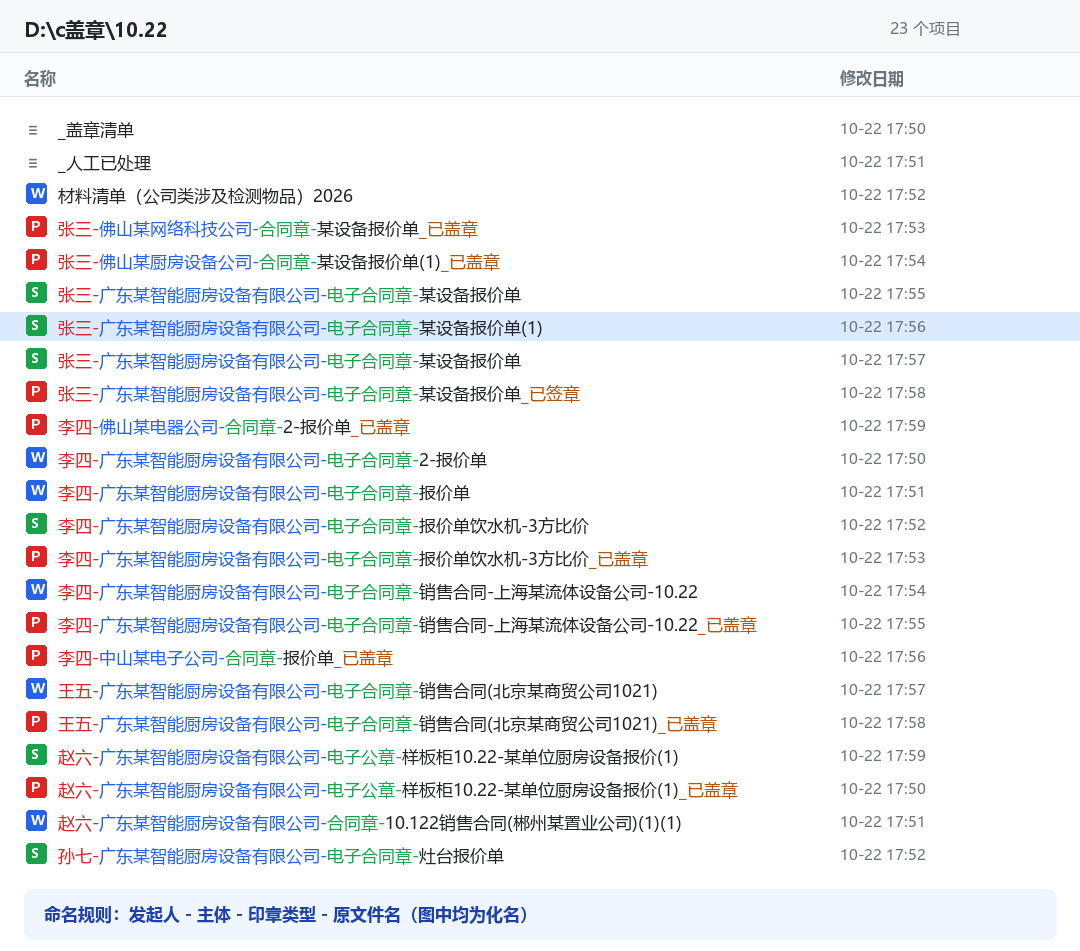
Task: Click Word icon of 李四 电子合同章-报价单 modified 17:51
Action: 37,492
